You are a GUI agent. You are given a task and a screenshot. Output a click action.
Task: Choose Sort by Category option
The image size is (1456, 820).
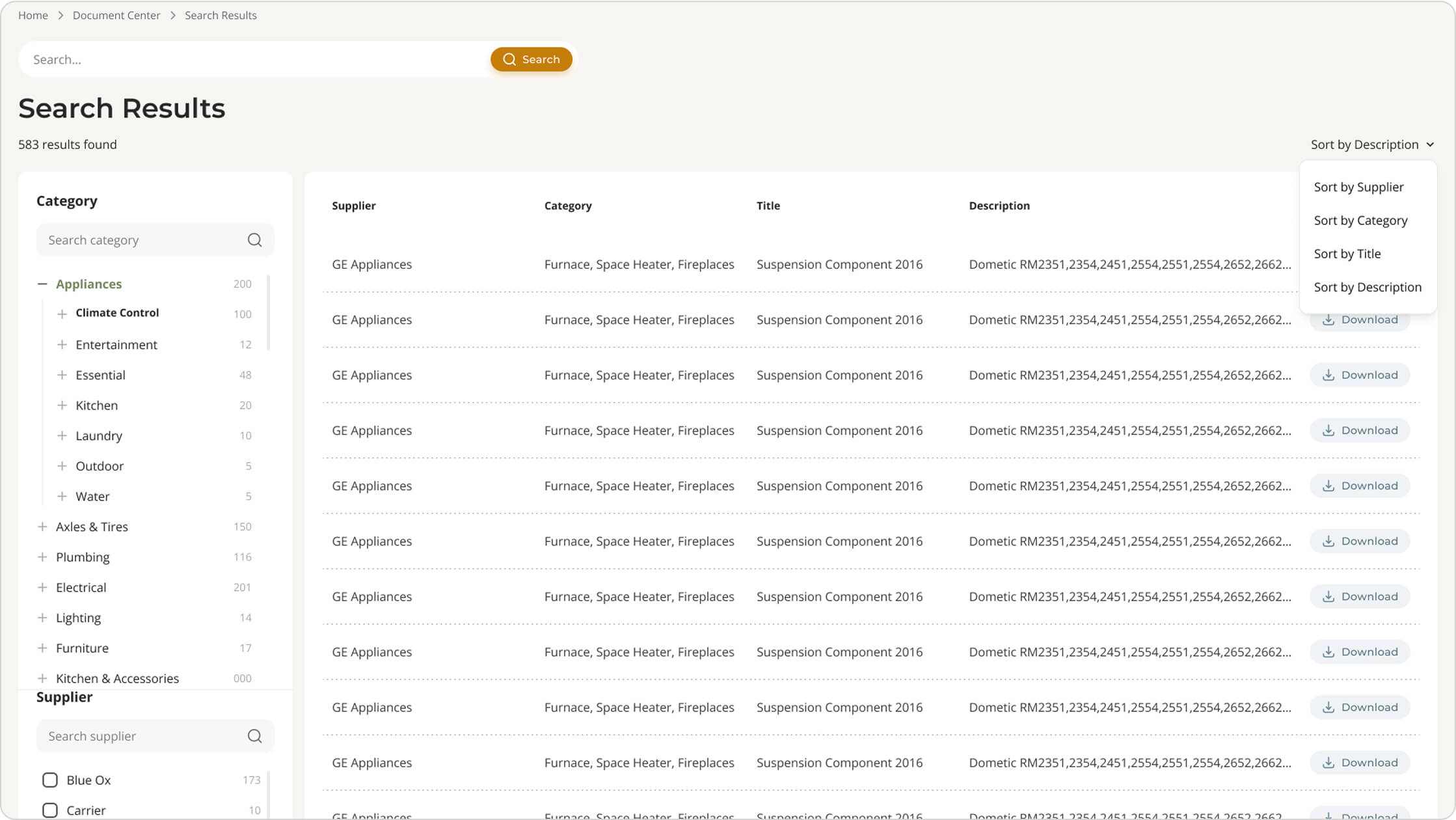click(1360, 221)
